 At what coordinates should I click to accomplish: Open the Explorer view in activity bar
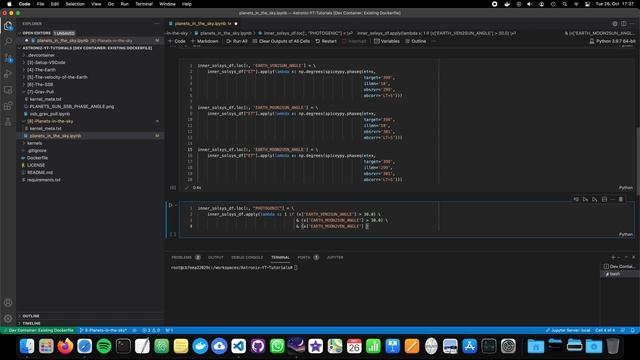pos(8,26)
